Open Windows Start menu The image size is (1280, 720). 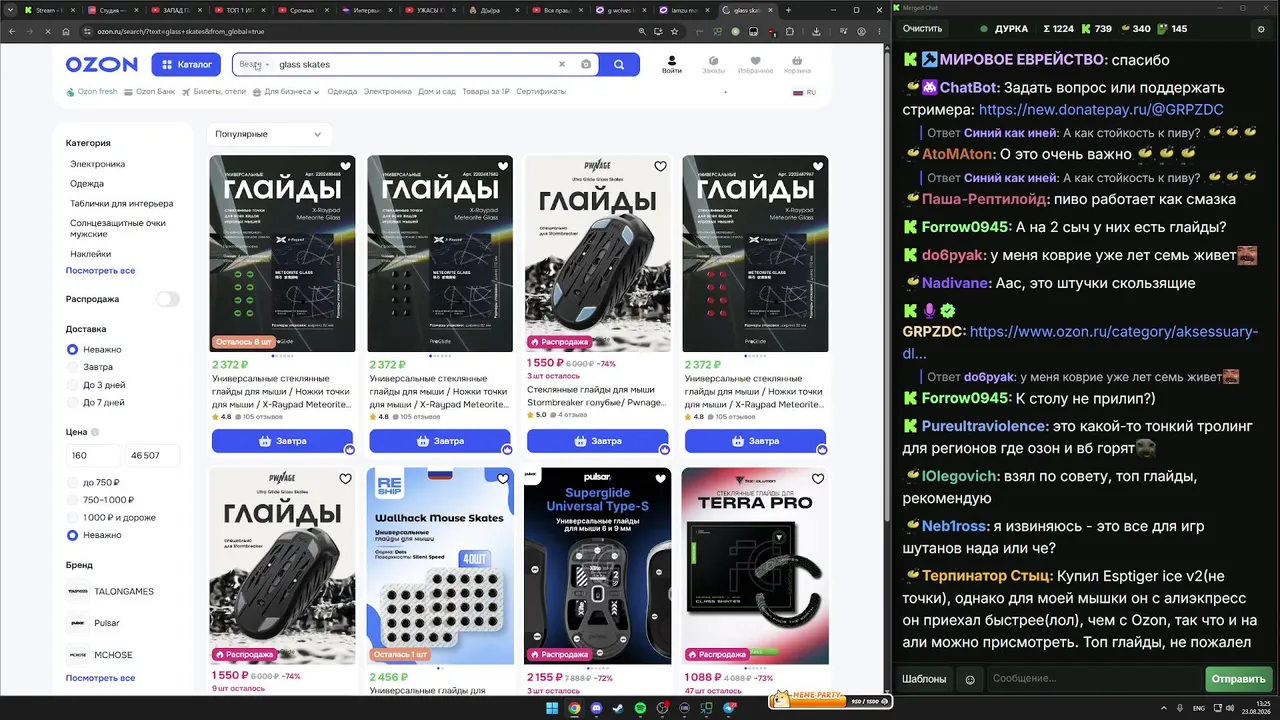click(551, 709)
